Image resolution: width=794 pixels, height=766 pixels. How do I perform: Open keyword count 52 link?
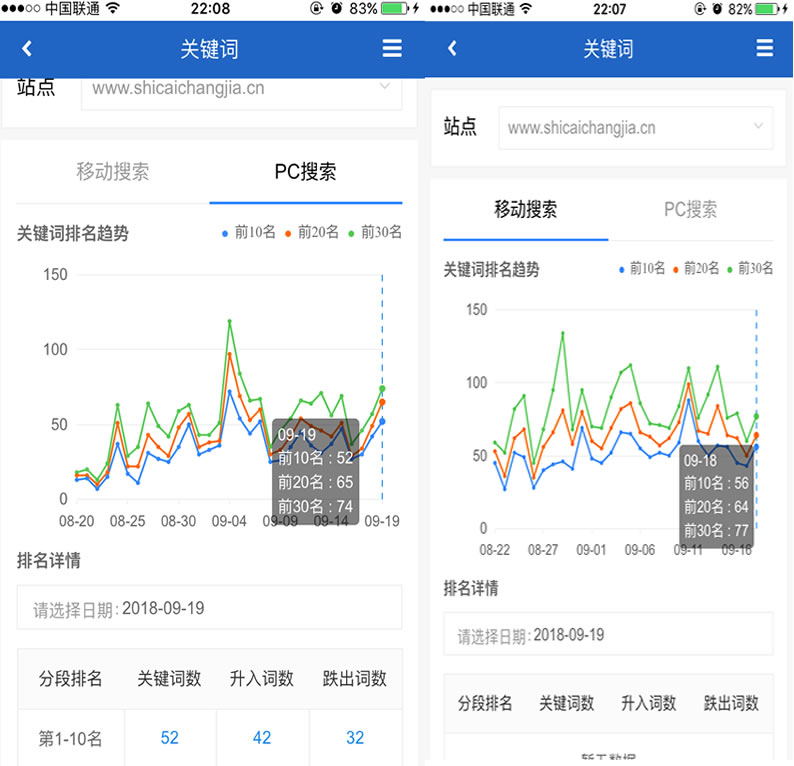click(x=169, y=738)
